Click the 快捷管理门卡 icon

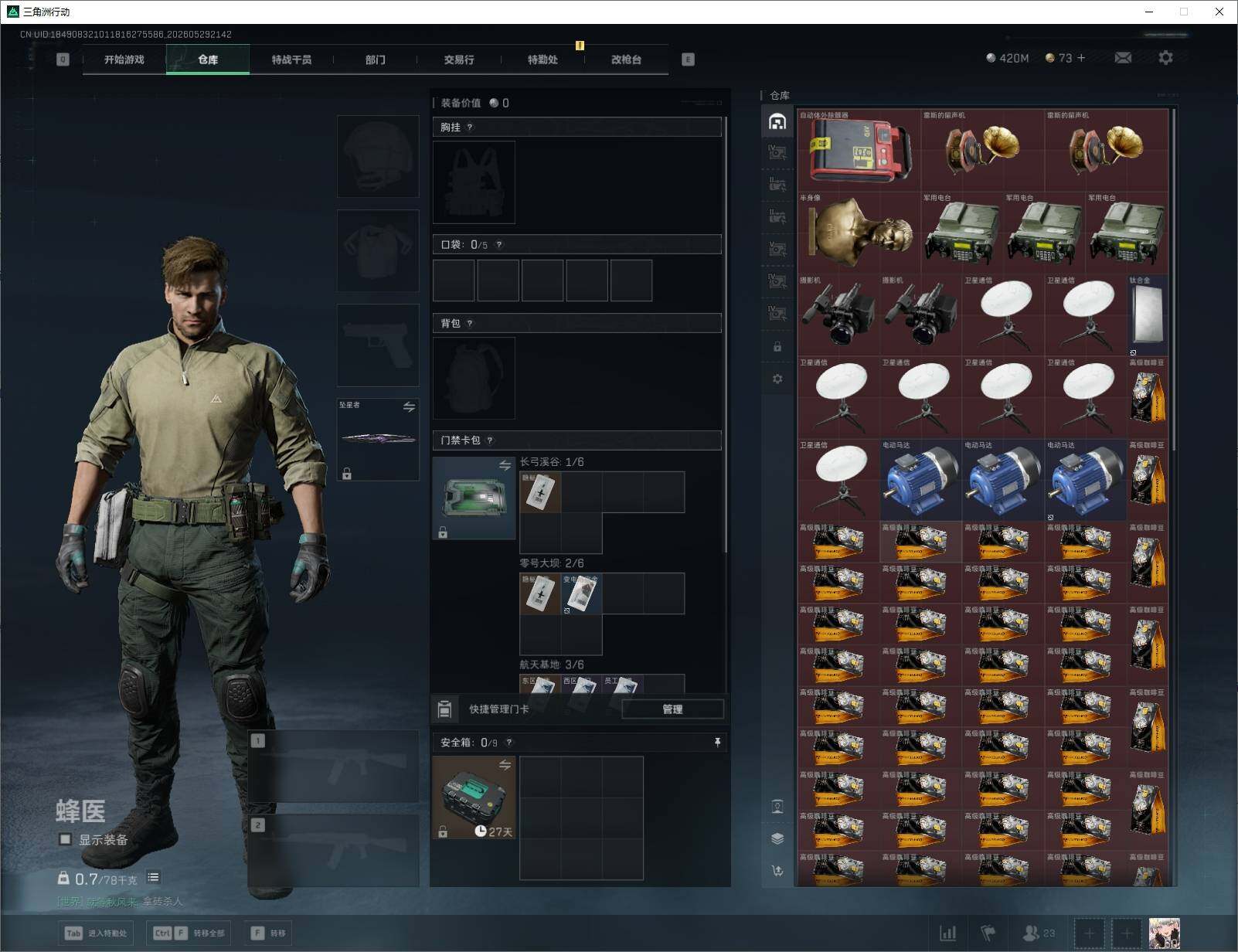[x=444, y=709]
